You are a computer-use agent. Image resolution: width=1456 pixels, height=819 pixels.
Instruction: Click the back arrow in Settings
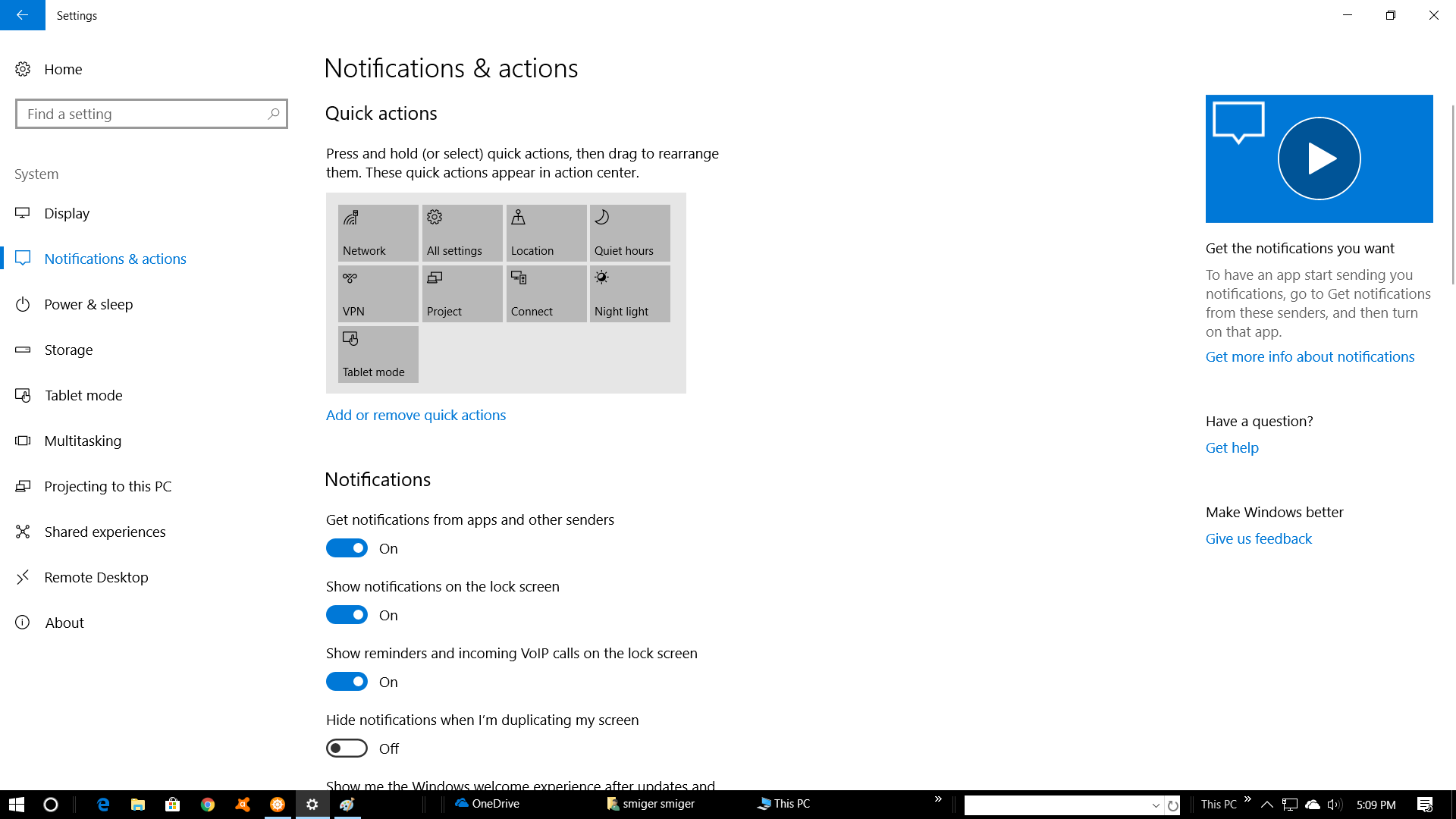pyautogui.click(x=22, y=15)
